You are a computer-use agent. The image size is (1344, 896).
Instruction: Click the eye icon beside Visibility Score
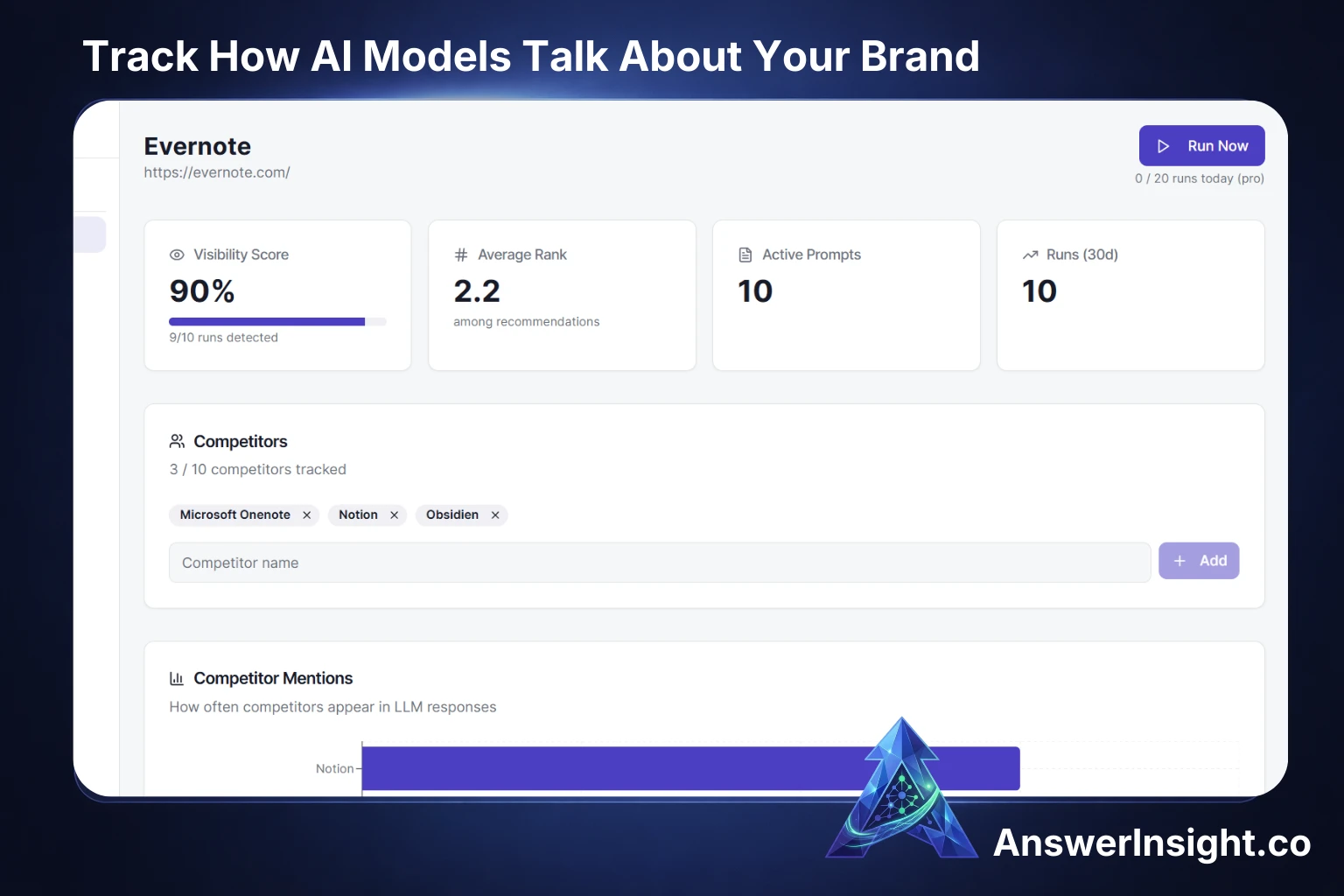tap(177, 255)
